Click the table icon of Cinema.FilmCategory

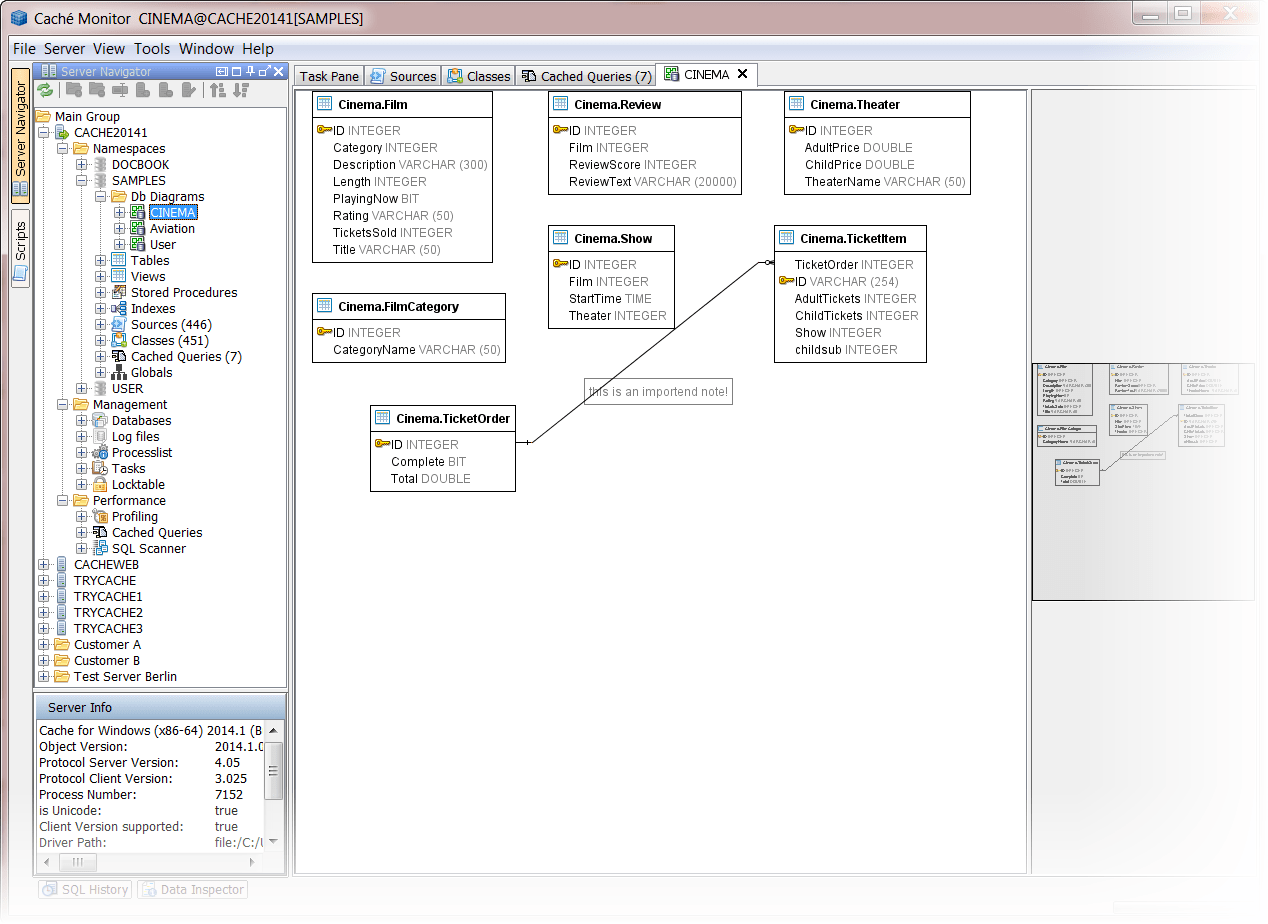click(325, 306)
